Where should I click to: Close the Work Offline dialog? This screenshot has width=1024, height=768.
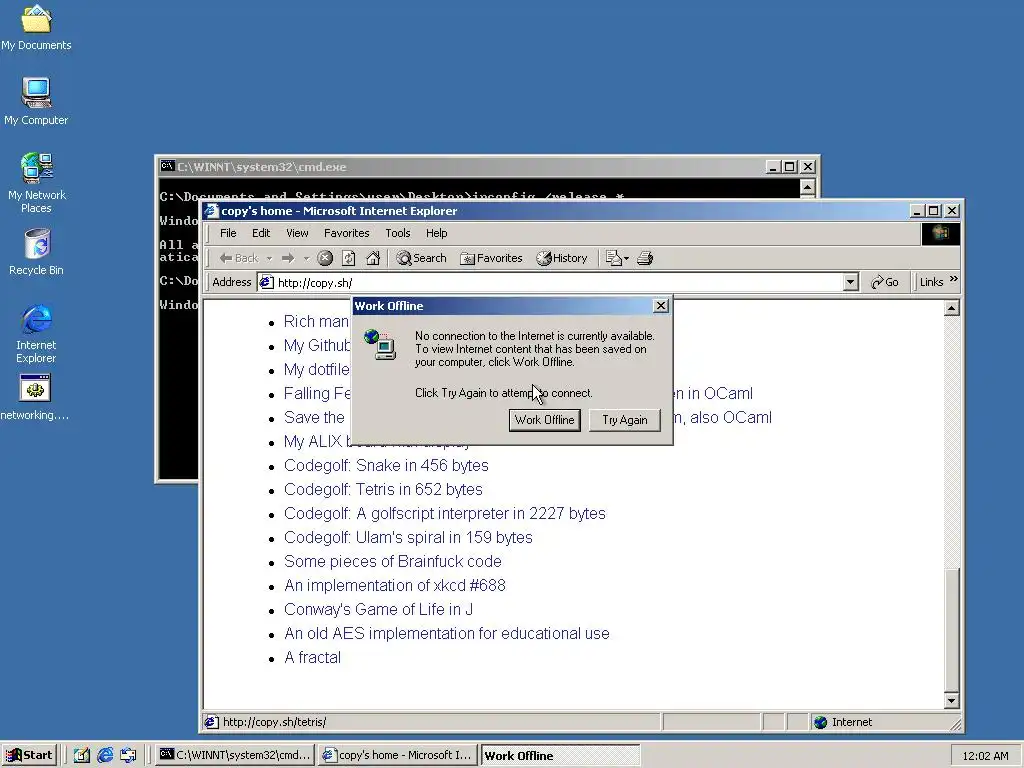coord(661,306)
